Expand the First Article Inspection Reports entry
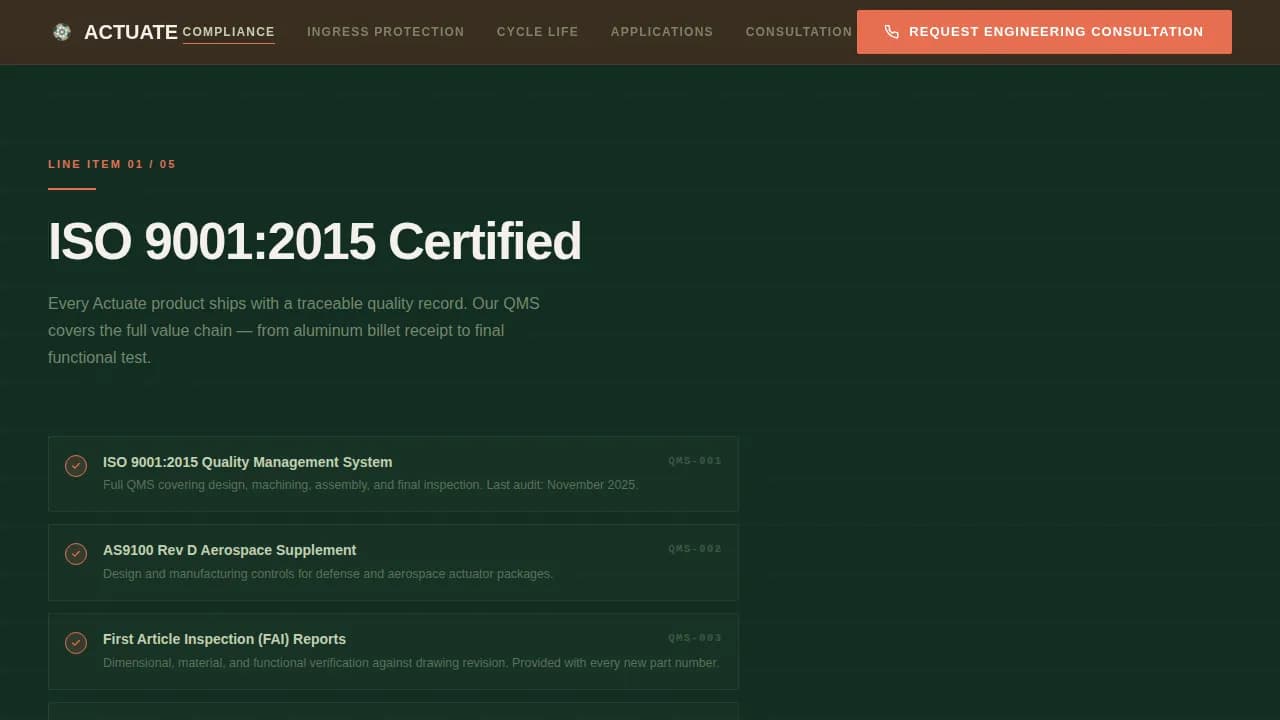This screenshot has width=1280, height=720. (x=393, y=650)
